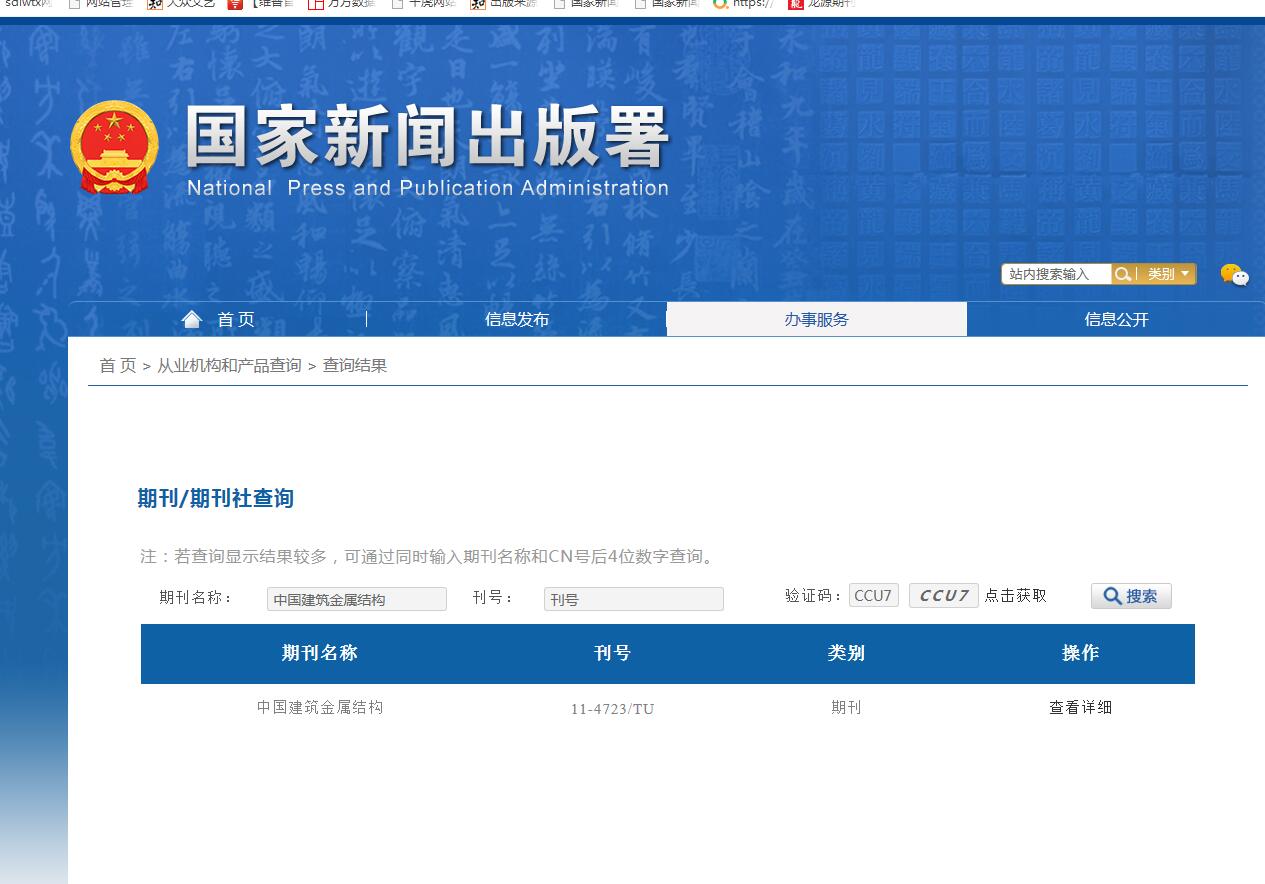Switch to the 信息公开 tab
Image resolution: width=1265 pixels, height=884 pixels.
coord(1115,319)
